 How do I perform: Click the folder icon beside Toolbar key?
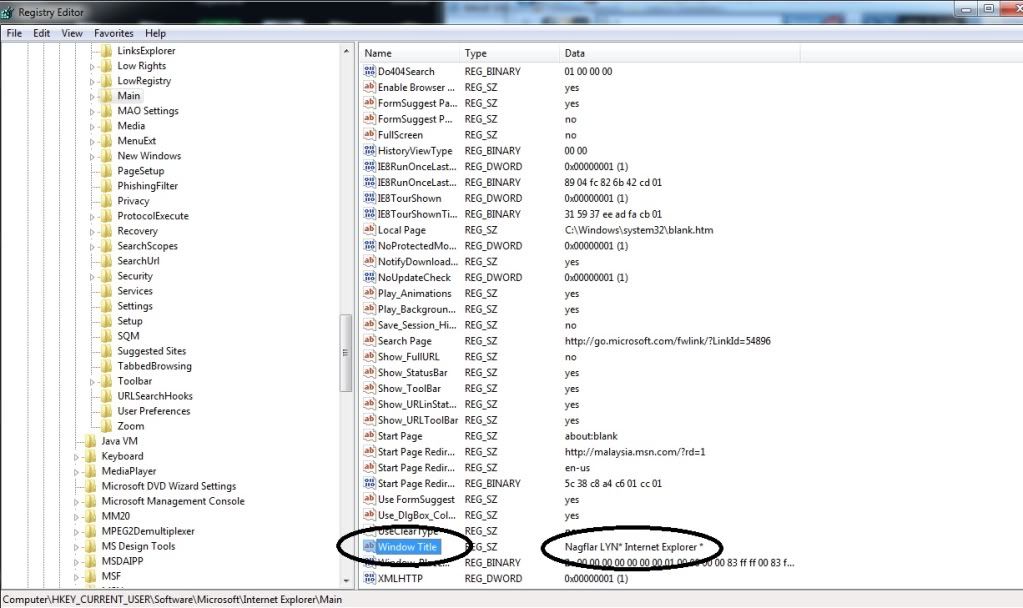(106, 381)
